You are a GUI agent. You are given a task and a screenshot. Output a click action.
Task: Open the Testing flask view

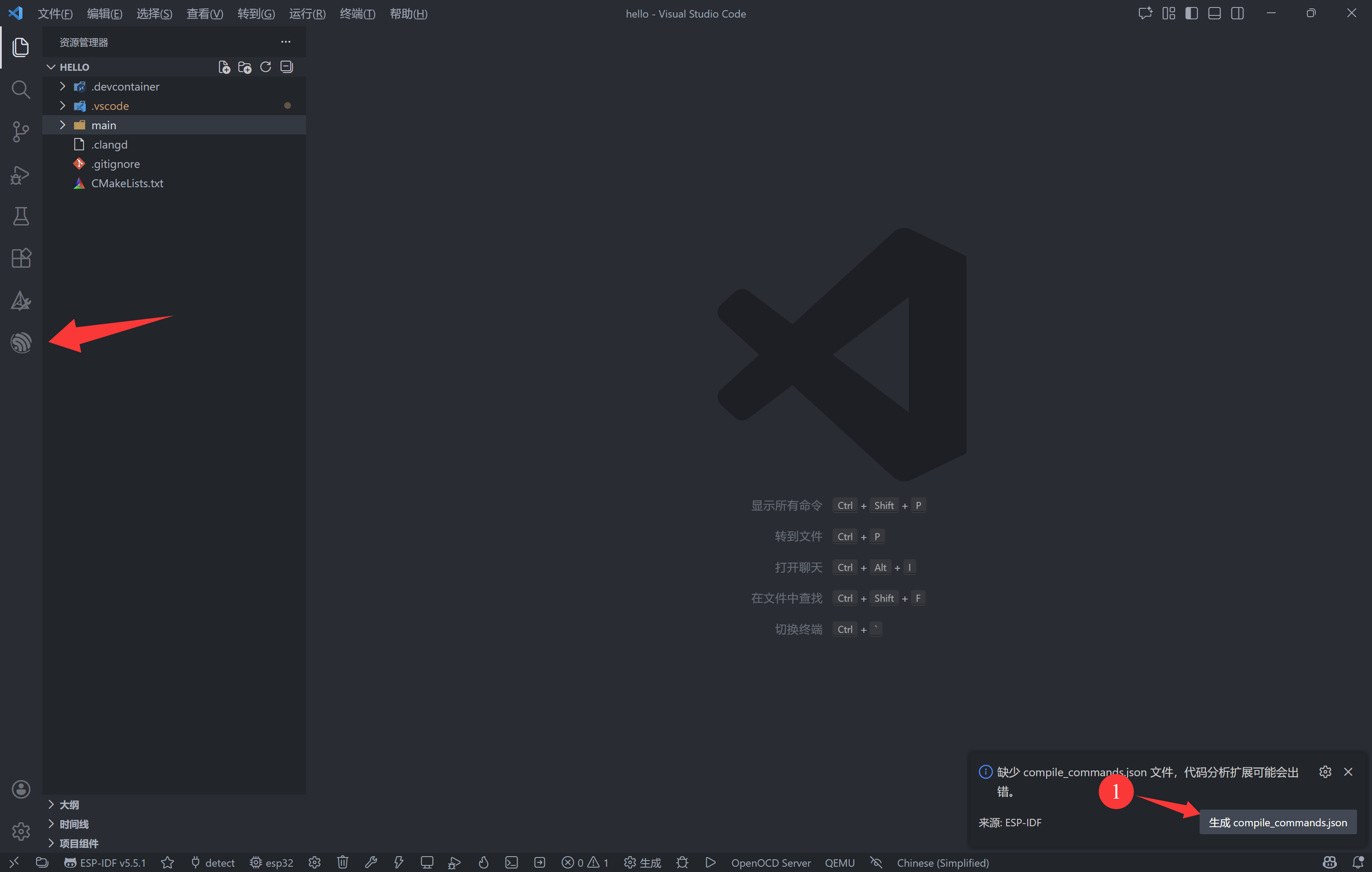[21, 216]
